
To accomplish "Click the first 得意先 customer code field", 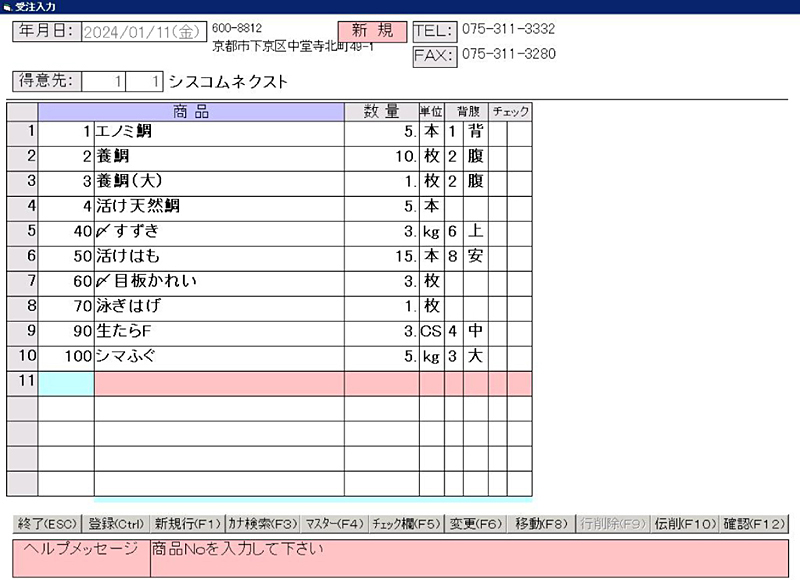I will [105, 81].
